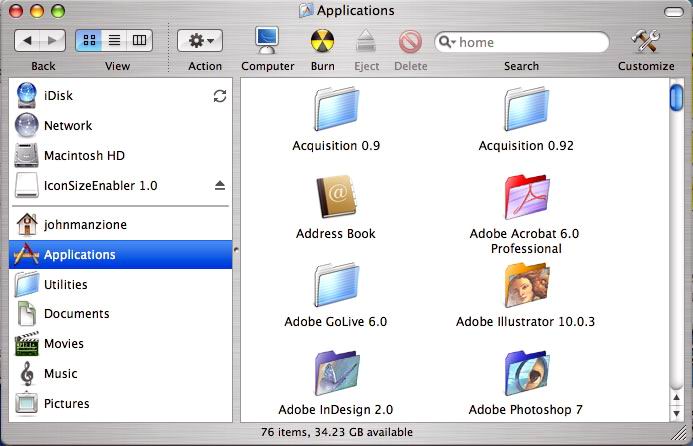Click the scroll down arrow
This screenshot has height=446, width=693.
676,413
